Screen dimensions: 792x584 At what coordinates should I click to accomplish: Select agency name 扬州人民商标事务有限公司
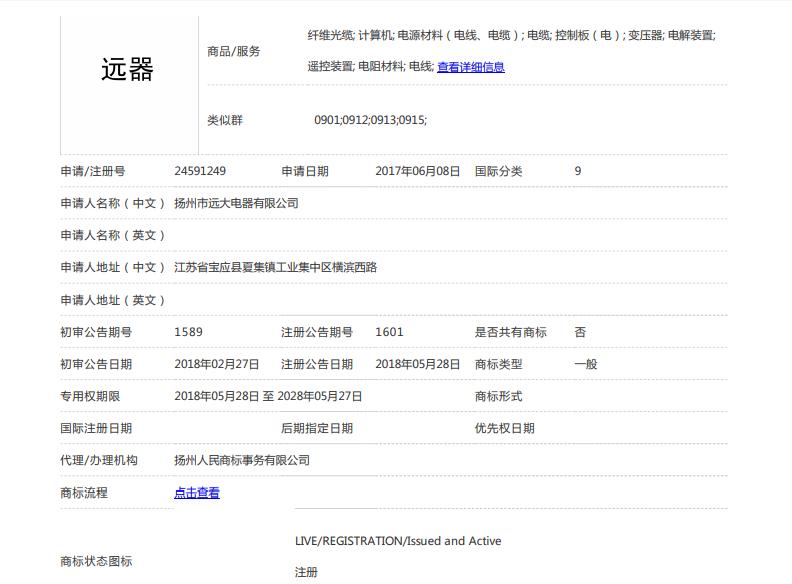[x=242, y=460]
